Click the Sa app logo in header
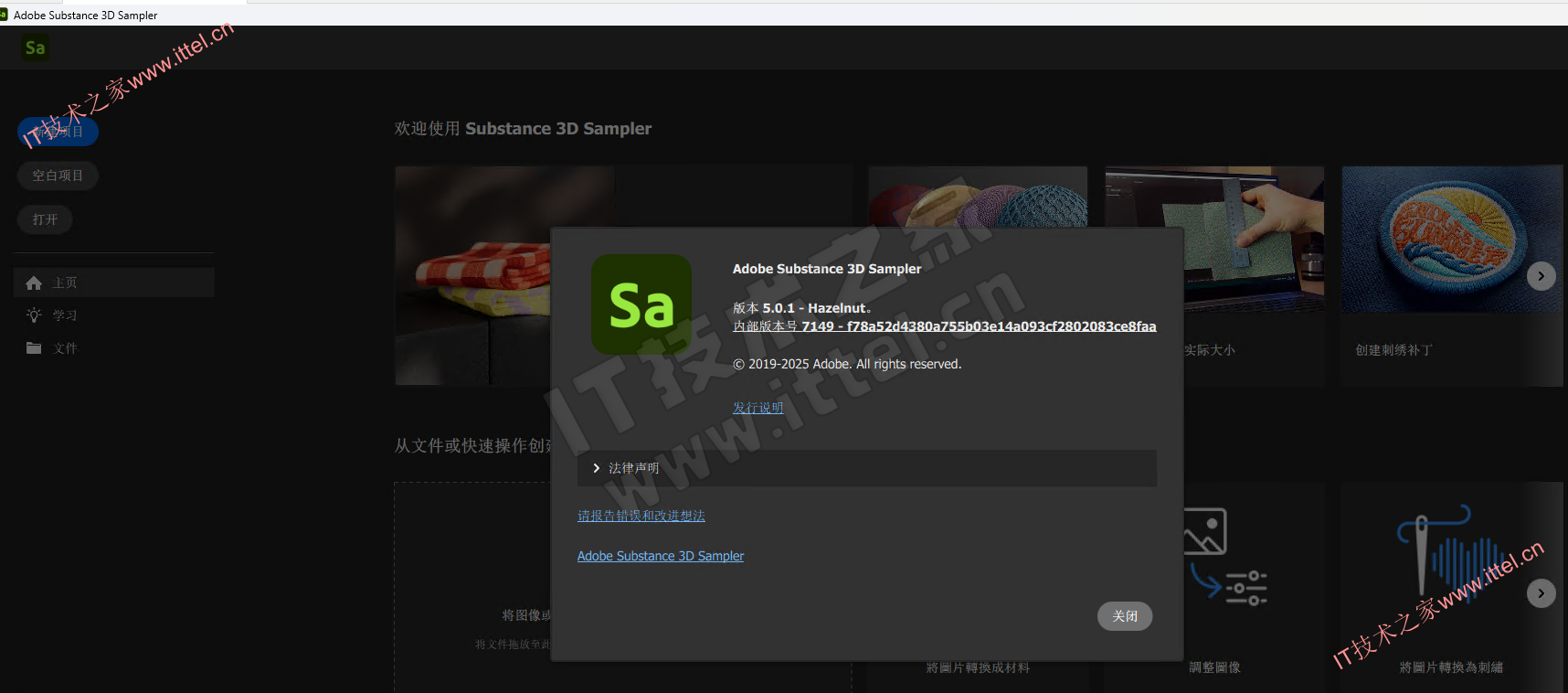Screen dimensions: 1568x693 (35, 48)
